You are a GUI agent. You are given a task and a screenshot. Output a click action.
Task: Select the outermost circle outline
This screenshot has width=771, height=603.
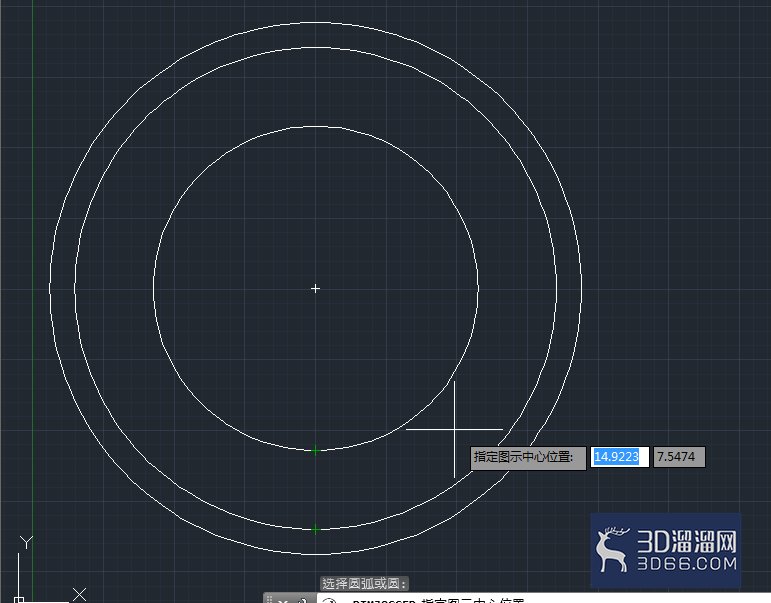click(50, 289)
